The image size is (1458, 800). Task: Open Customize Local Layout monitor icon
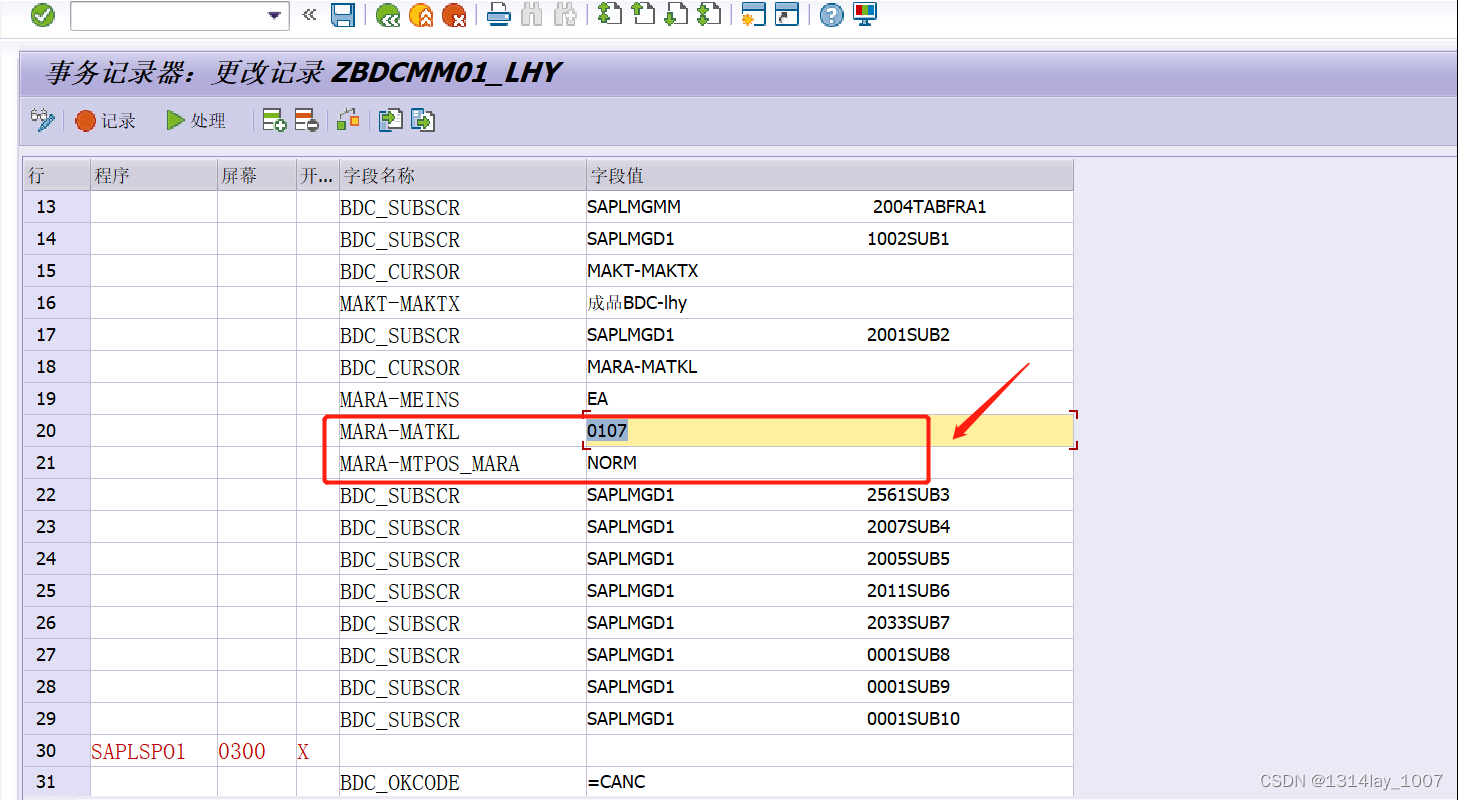tap(865, 15)
